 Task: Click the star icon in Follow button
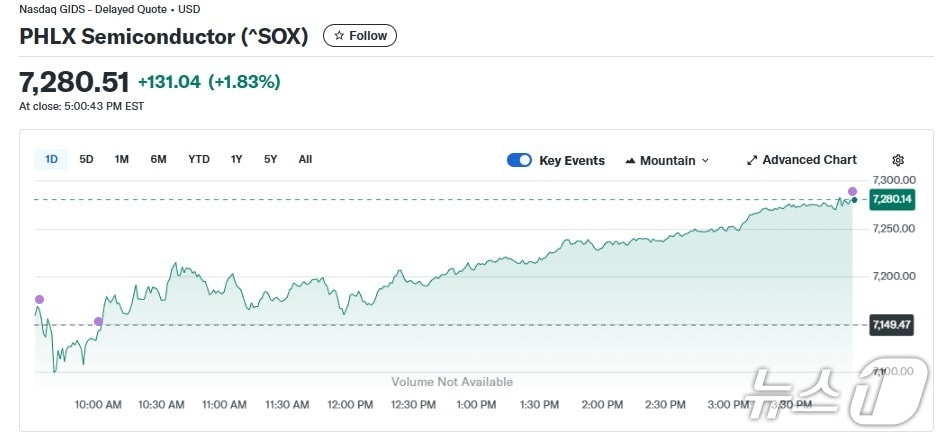339,36
